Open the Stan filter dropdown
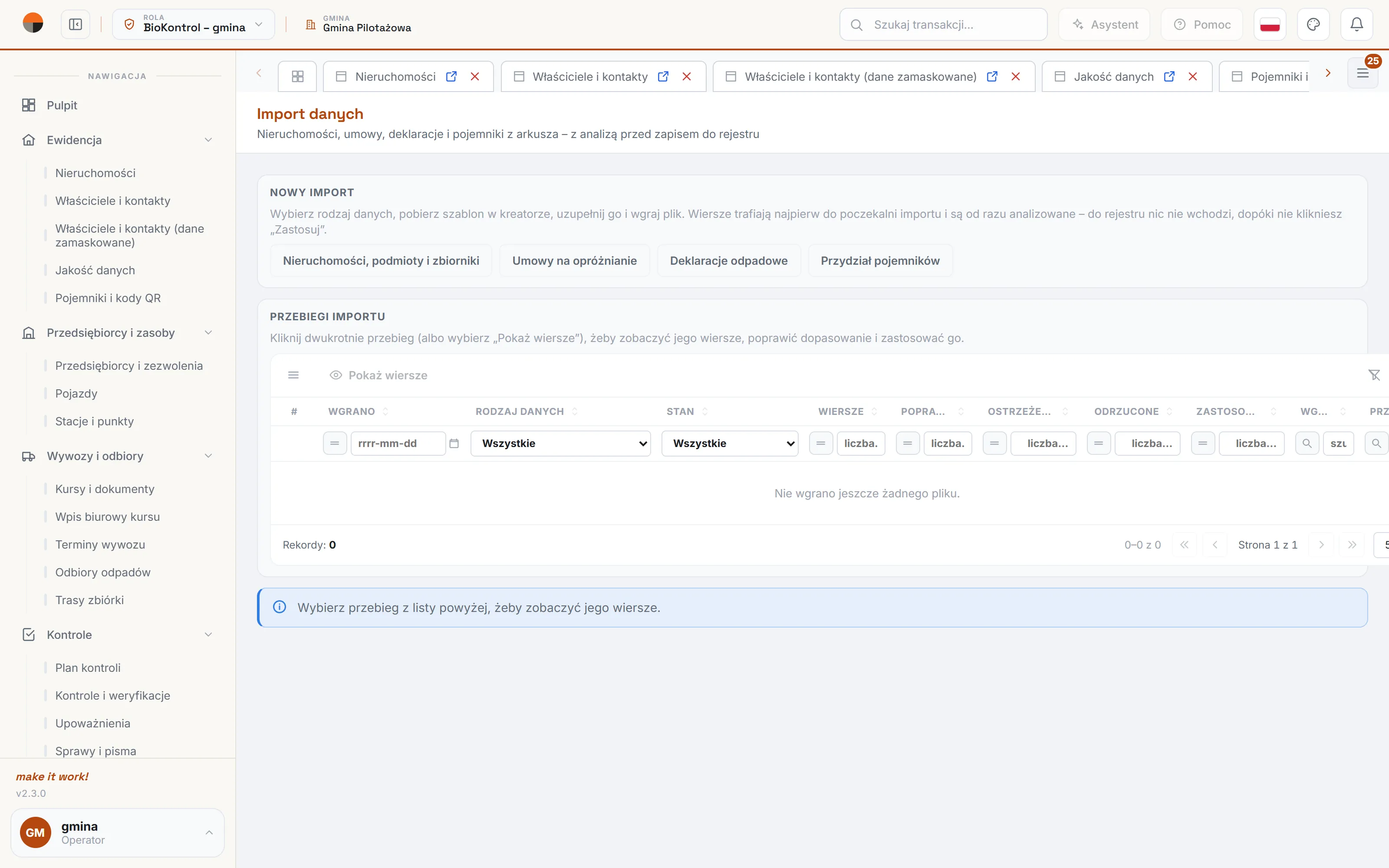 point(730,443)
